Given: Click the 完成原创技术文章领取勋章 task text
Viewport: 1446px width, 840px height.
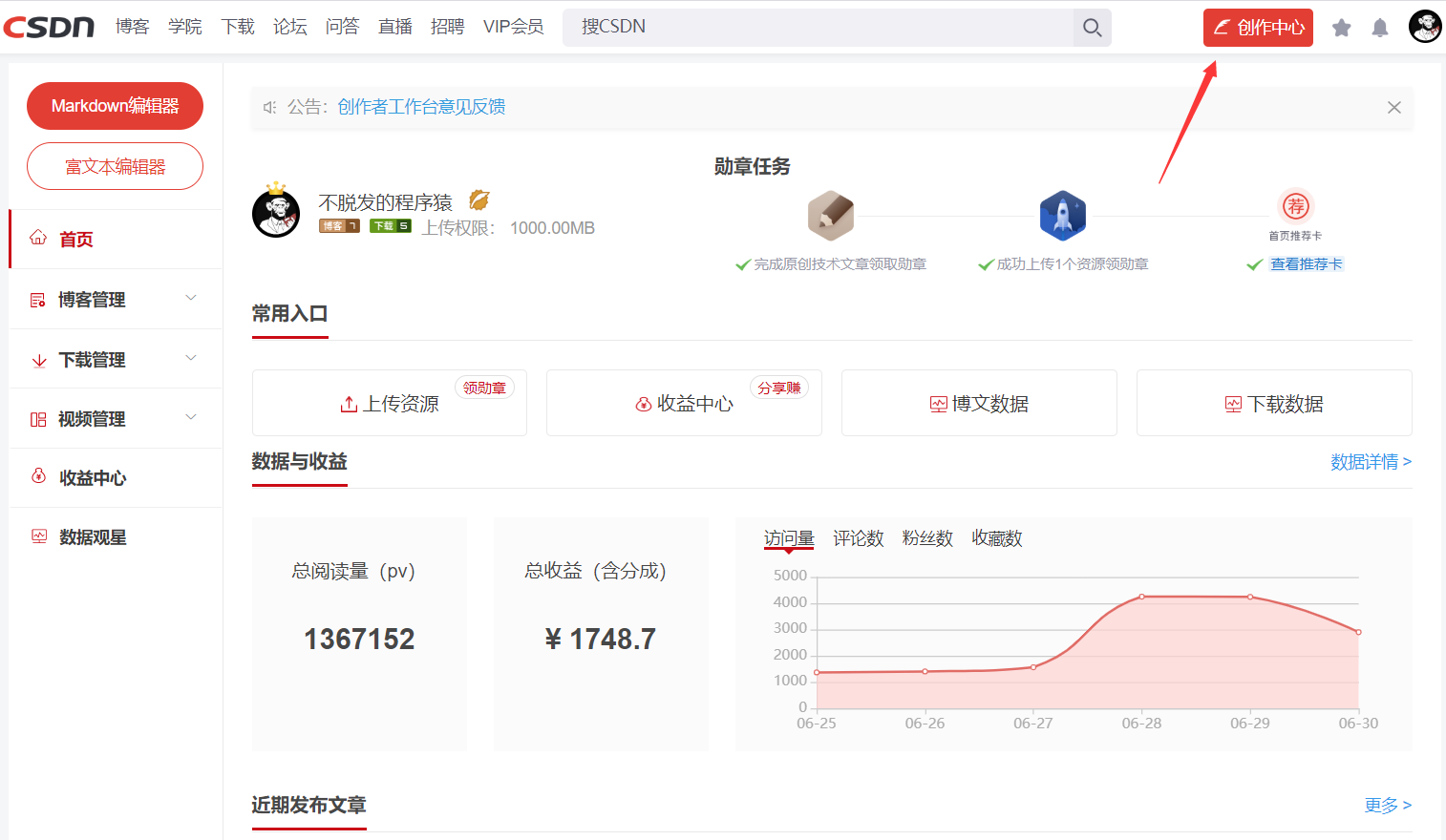Looking at the screenshot, I should pyautogui.click(x=840, y=264).
